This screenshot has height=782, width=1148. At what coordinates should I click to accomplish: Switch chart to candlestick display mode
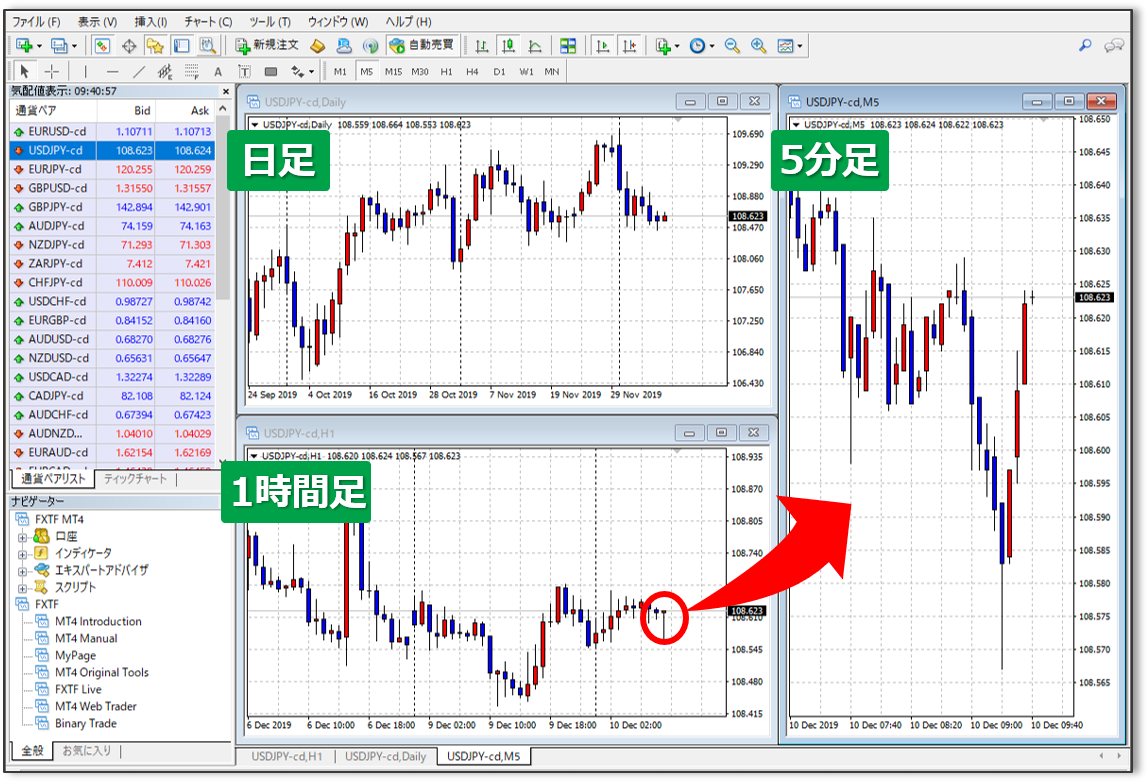pyautogui.click(x=508, y=46)
